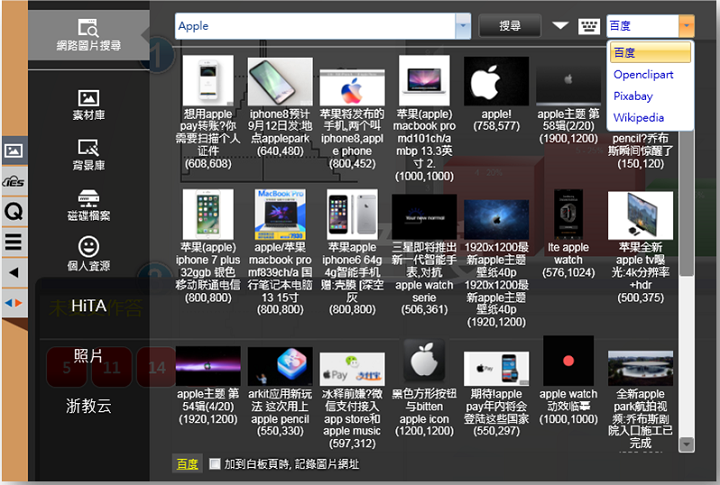Select the apple tv 4k分辨率+hdr thumbnail
The image size is (720, 485).
tap(641, 215)
